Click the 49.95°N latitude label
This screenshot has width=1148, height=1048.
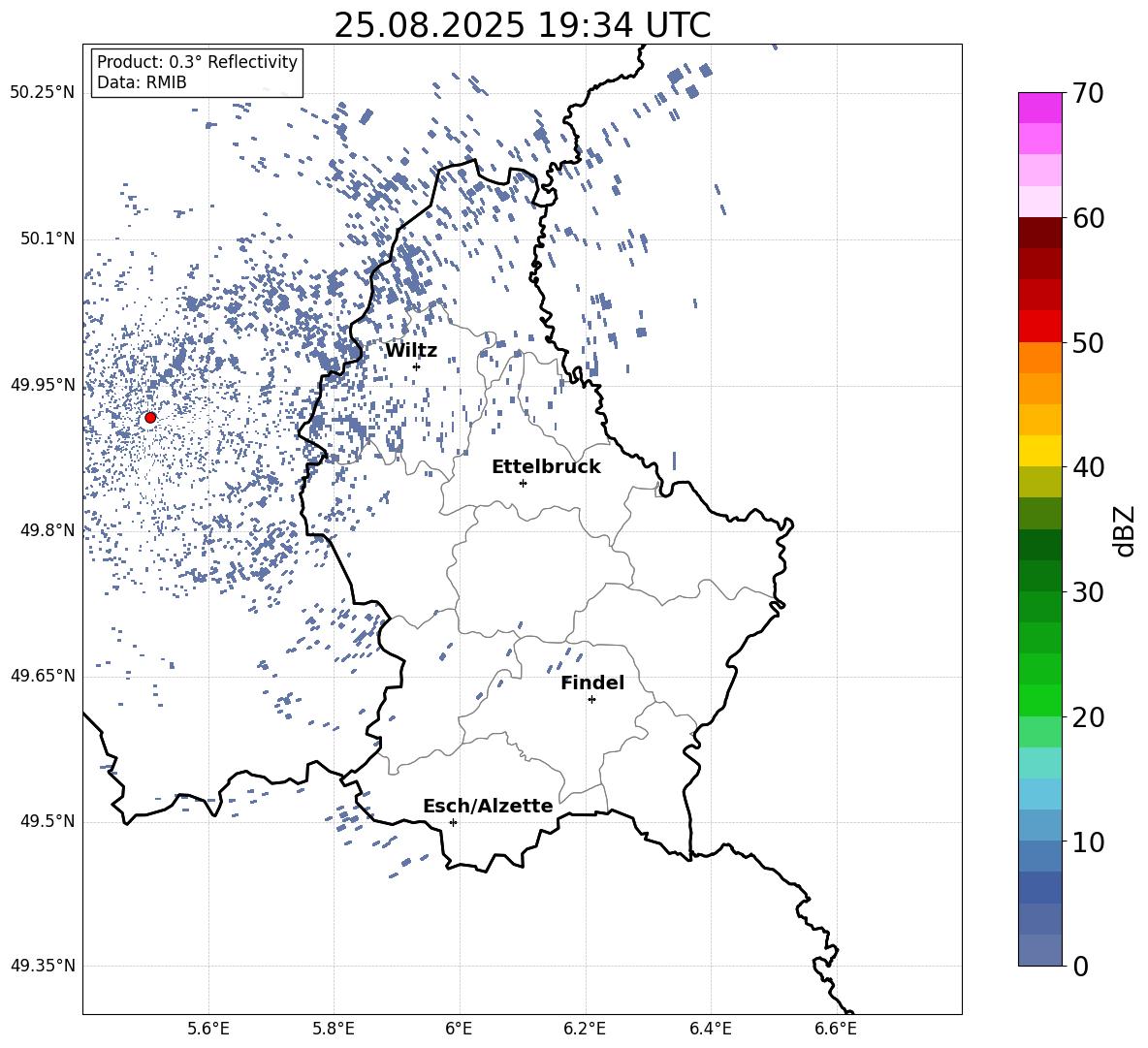pyautogui.click(x=43, y=385)
